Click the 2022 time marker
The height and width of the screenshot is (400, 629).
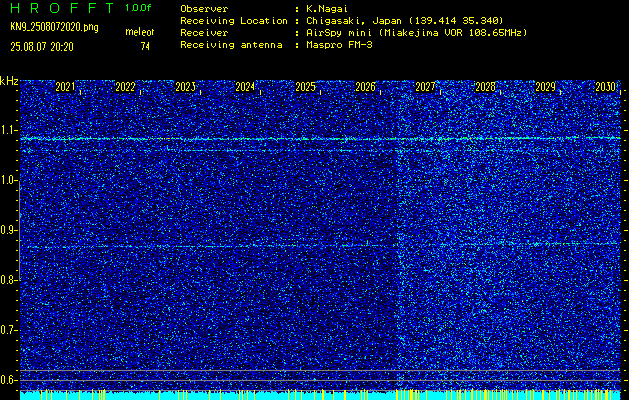point(125,87)
